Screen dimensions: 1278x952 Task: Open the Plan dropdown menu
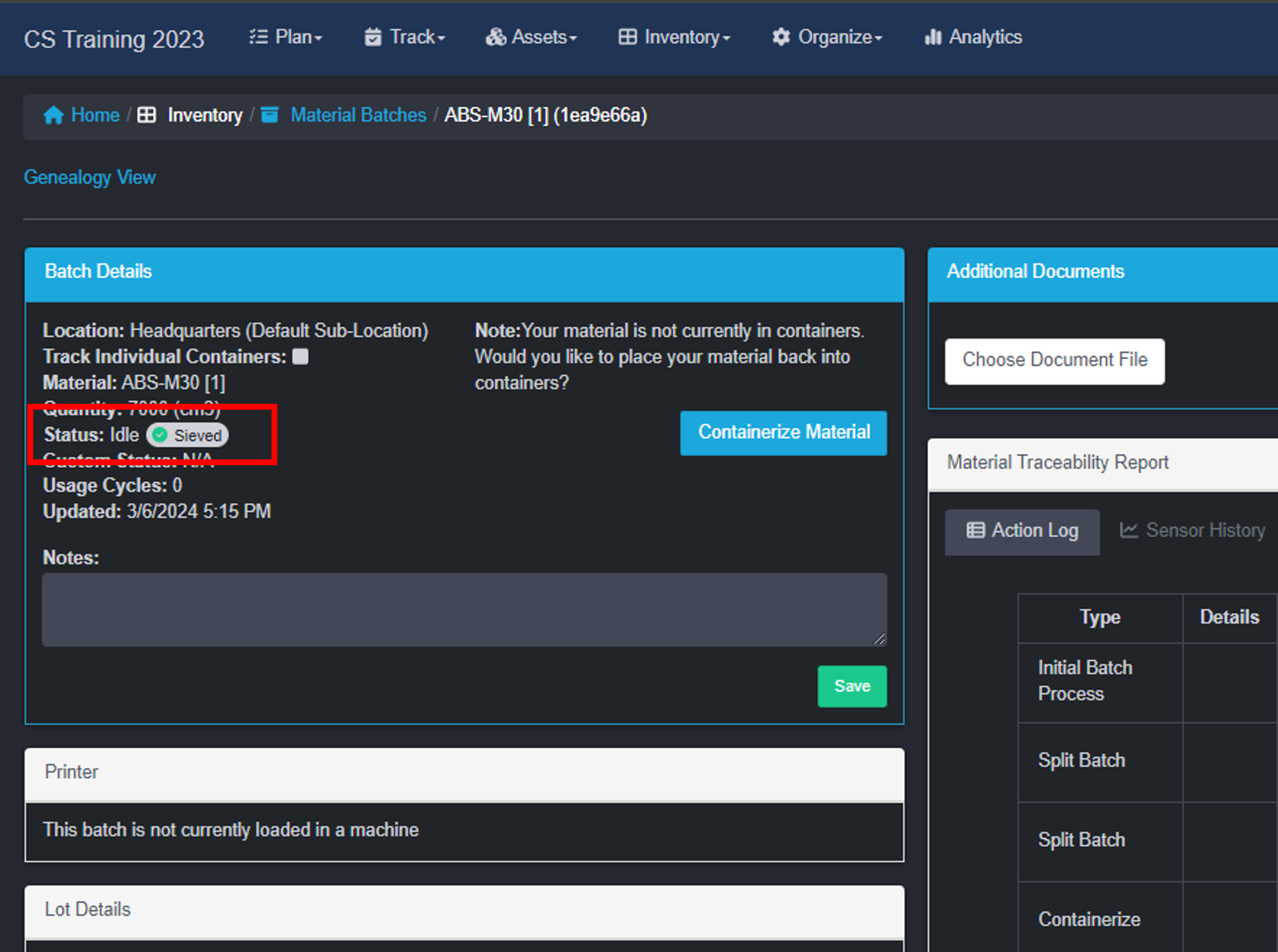pos(286,37)
